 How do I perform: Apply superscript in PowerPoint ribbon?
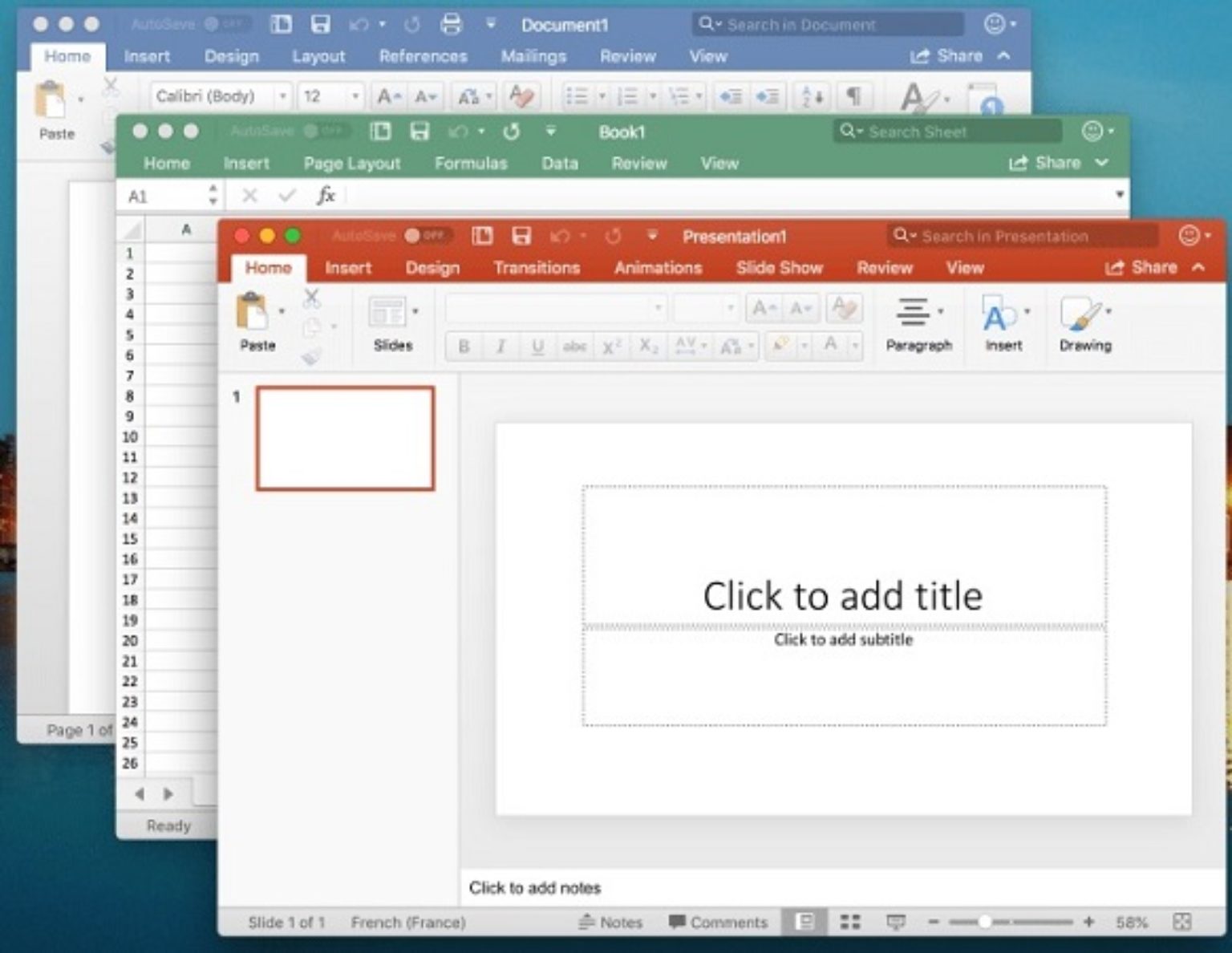coord(611,347)
